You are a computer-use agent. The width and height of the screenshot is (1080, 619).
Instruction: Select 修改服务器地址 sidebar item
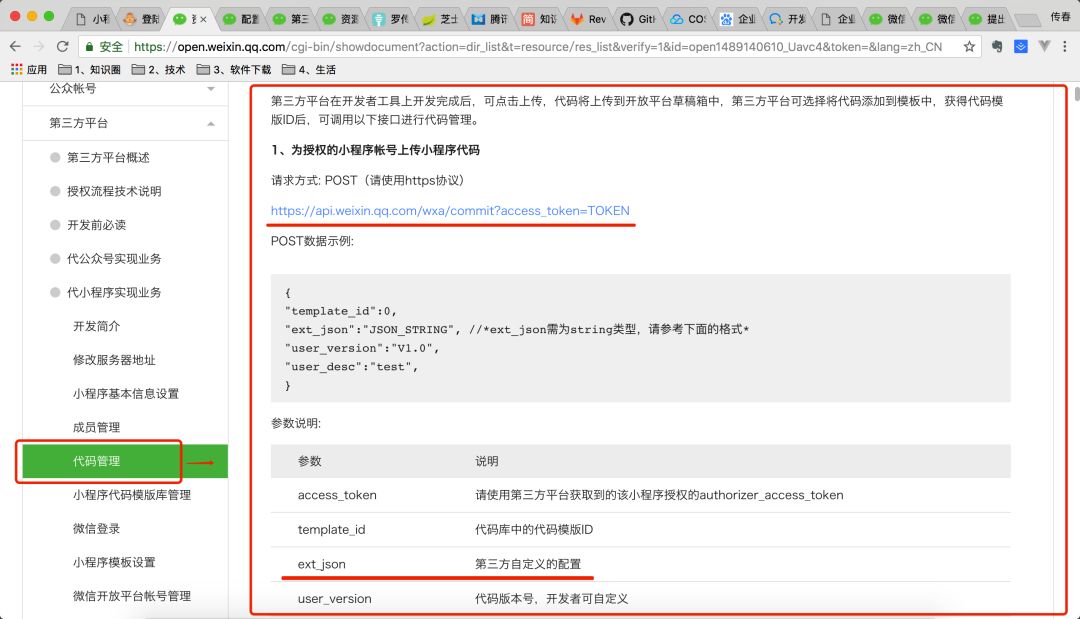(x=114, y=360)
